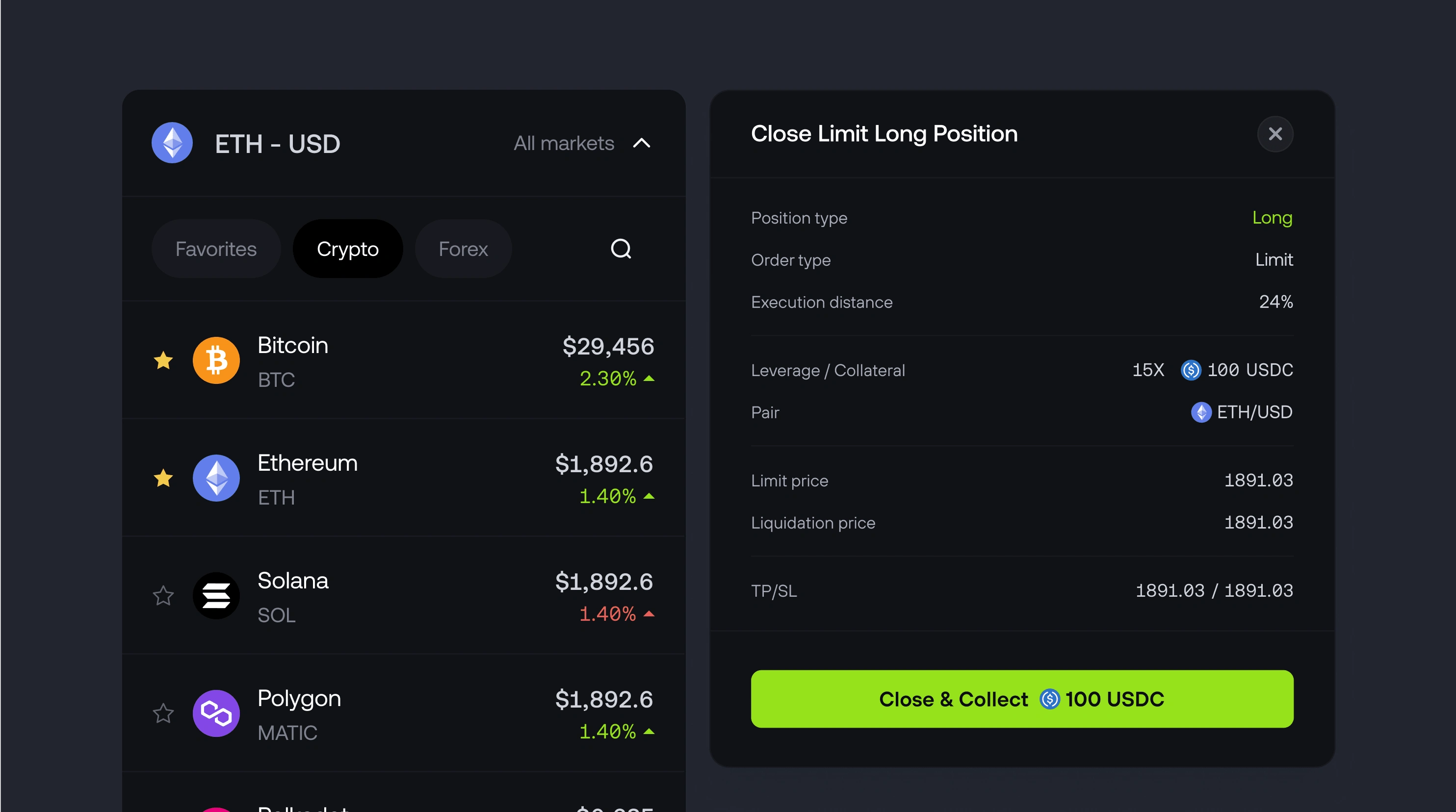Click the USDC icon next to 100 USDC collateral

[1190, 370]
